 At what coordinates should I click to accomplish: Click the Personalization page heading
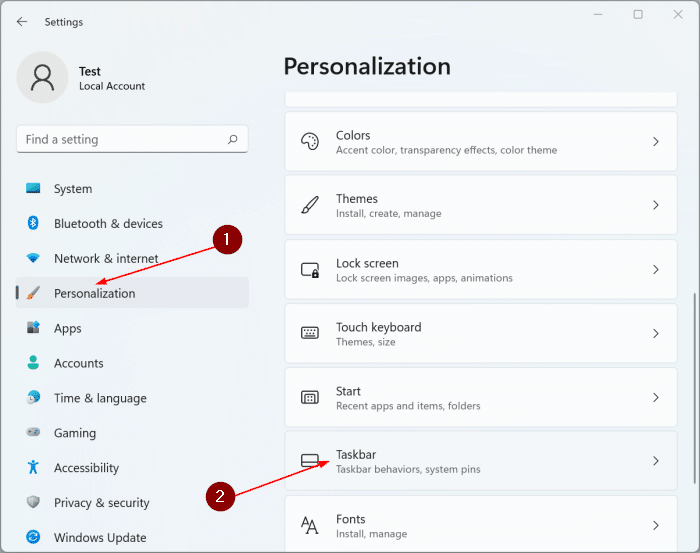click(367, 66)
